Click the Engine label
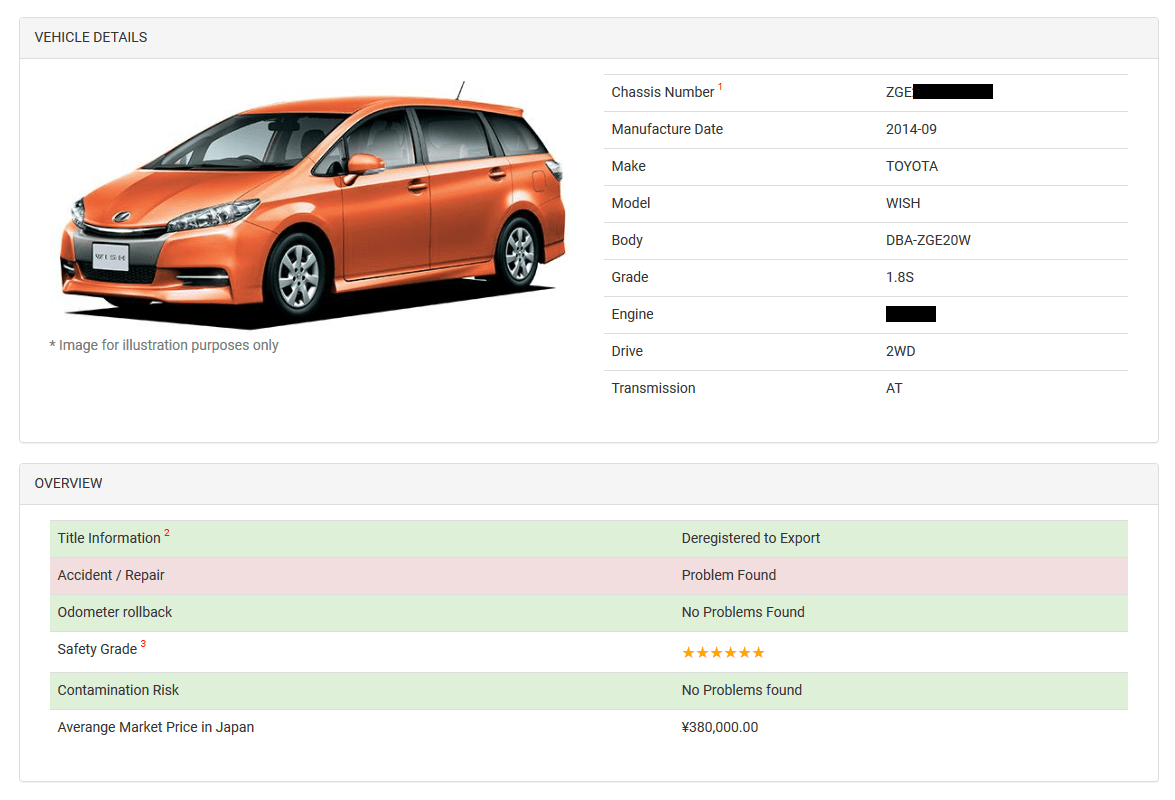1175x800 pixels. tap(632, 315)
